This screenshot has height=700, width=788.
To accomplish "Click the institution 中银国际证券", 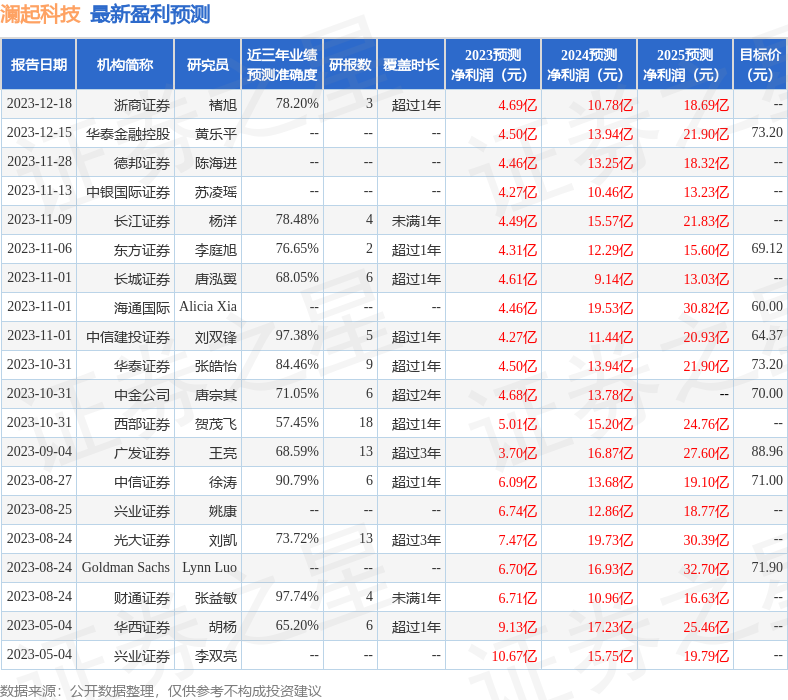I will point(128,192).
